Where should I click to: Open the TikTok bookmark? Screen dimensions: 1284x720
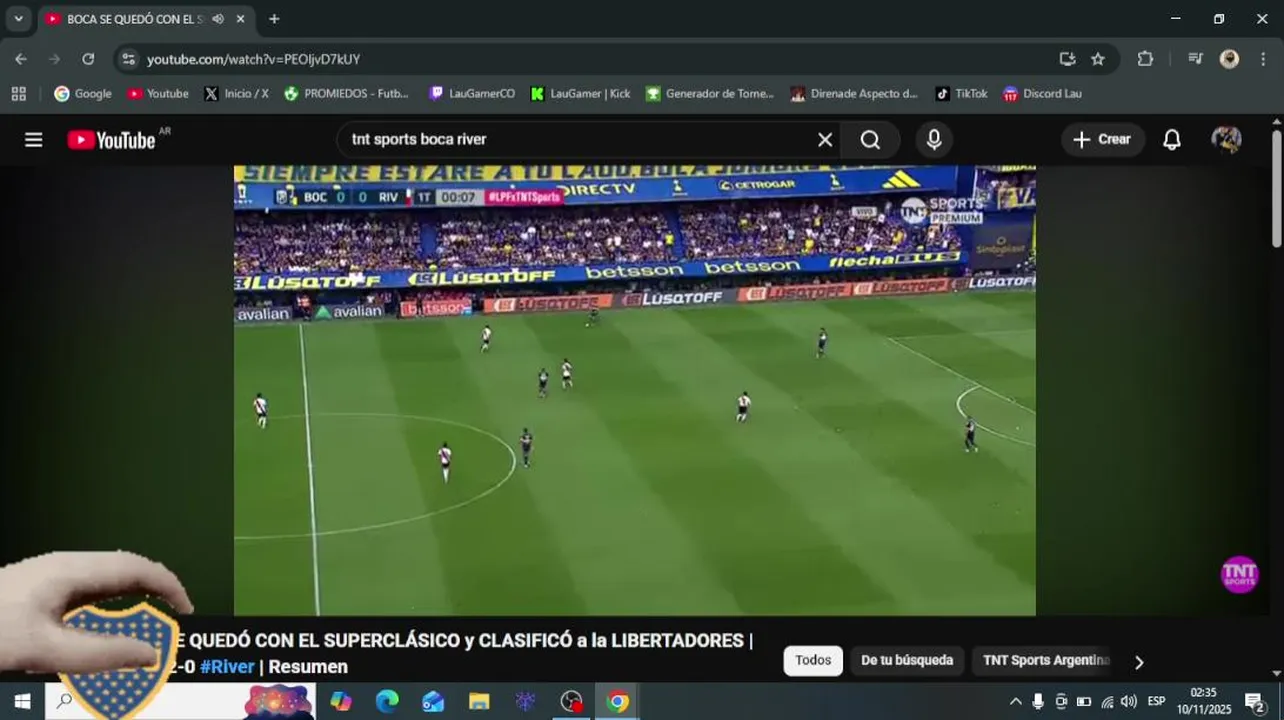click(x=962, y=94)
